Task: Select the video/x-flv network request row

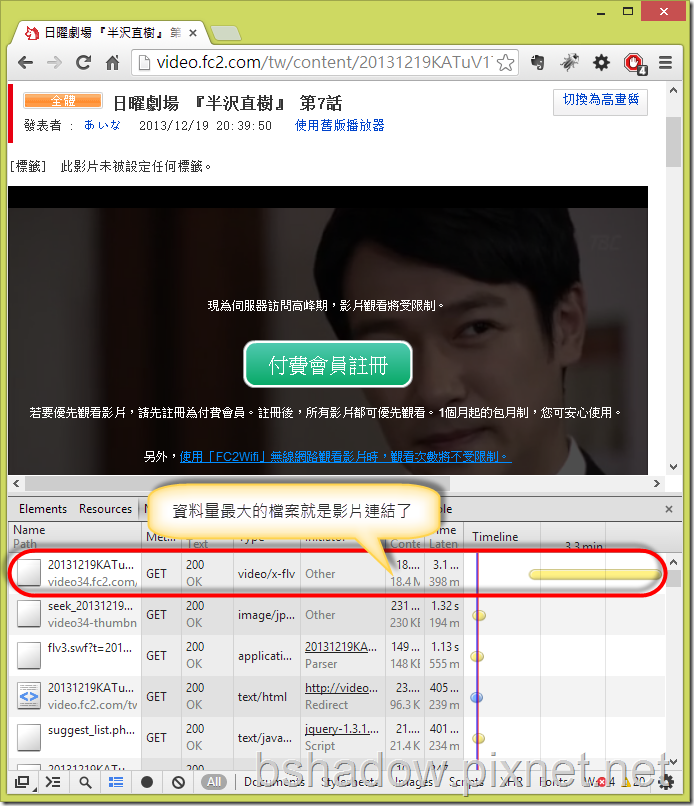Action: pyautogui.click(x=336, y=574)
